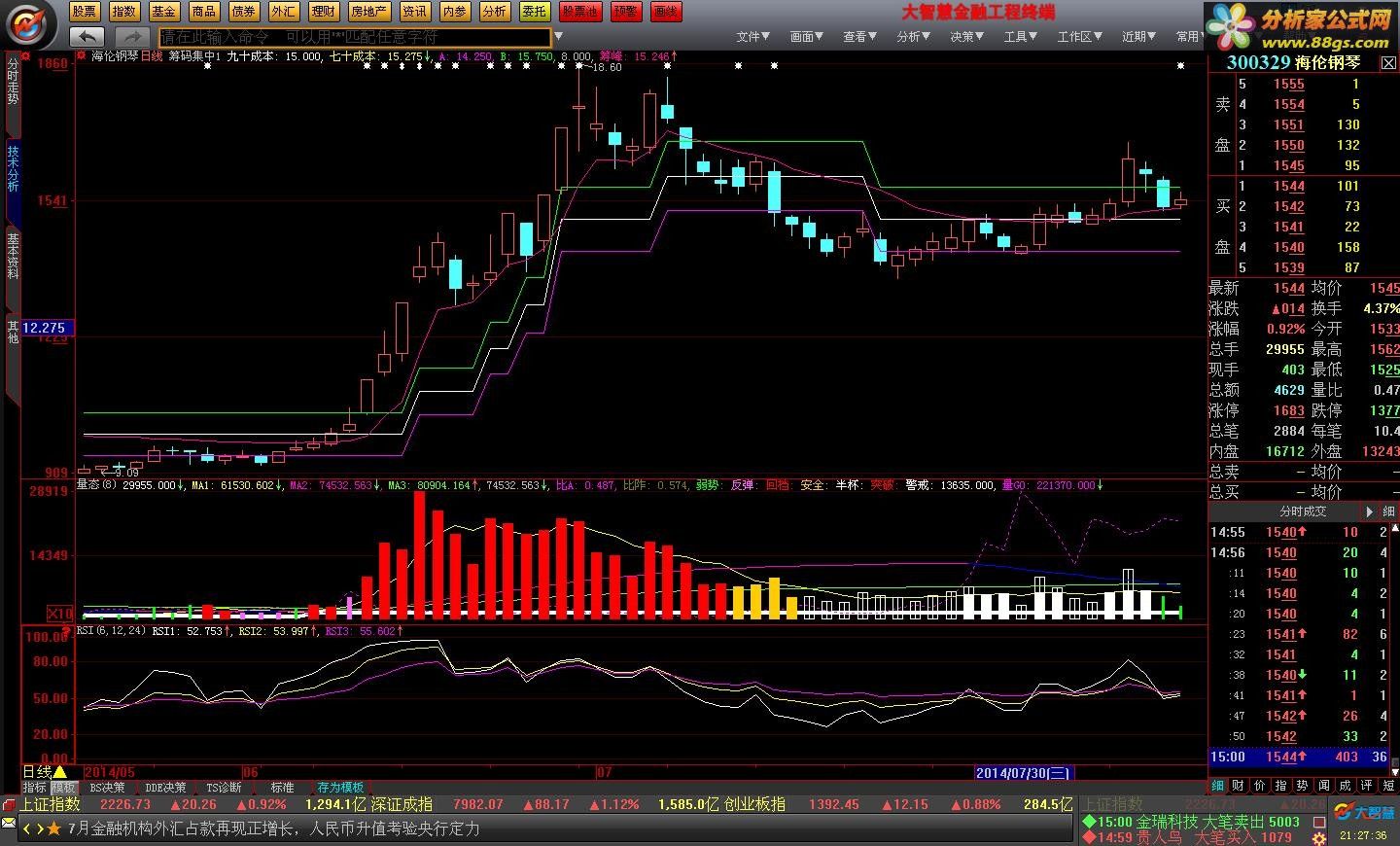Open the 分析 analysis toolbar button
Image resolution: width=1400 pixels, height=846 pixels.
[x=495, y=12]
